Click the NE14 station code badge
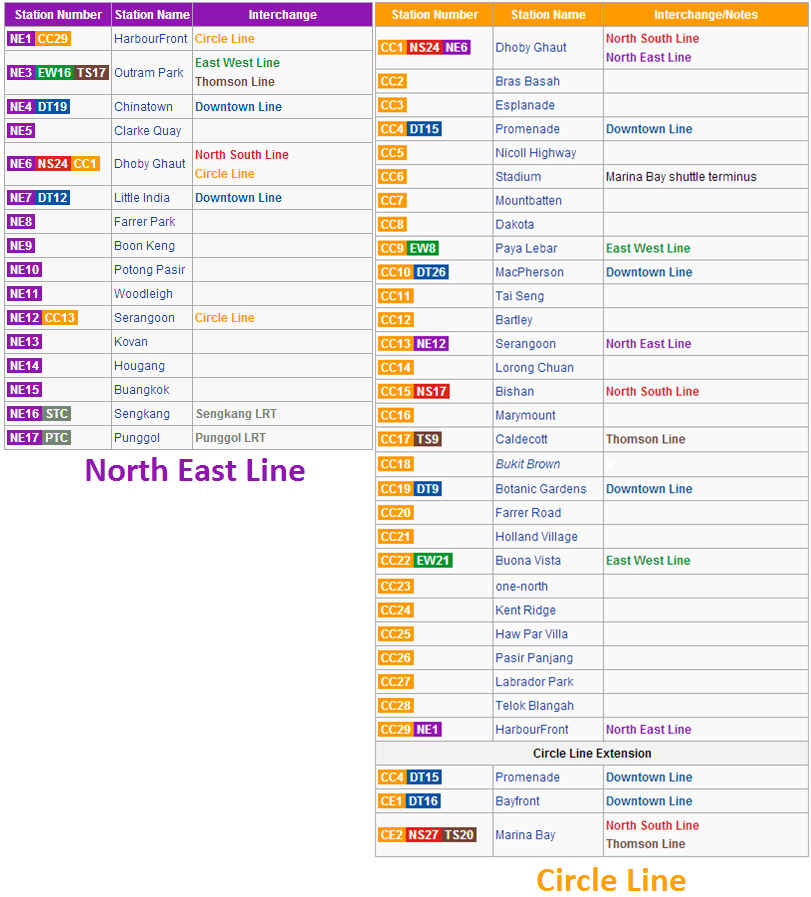 point(25,366)
